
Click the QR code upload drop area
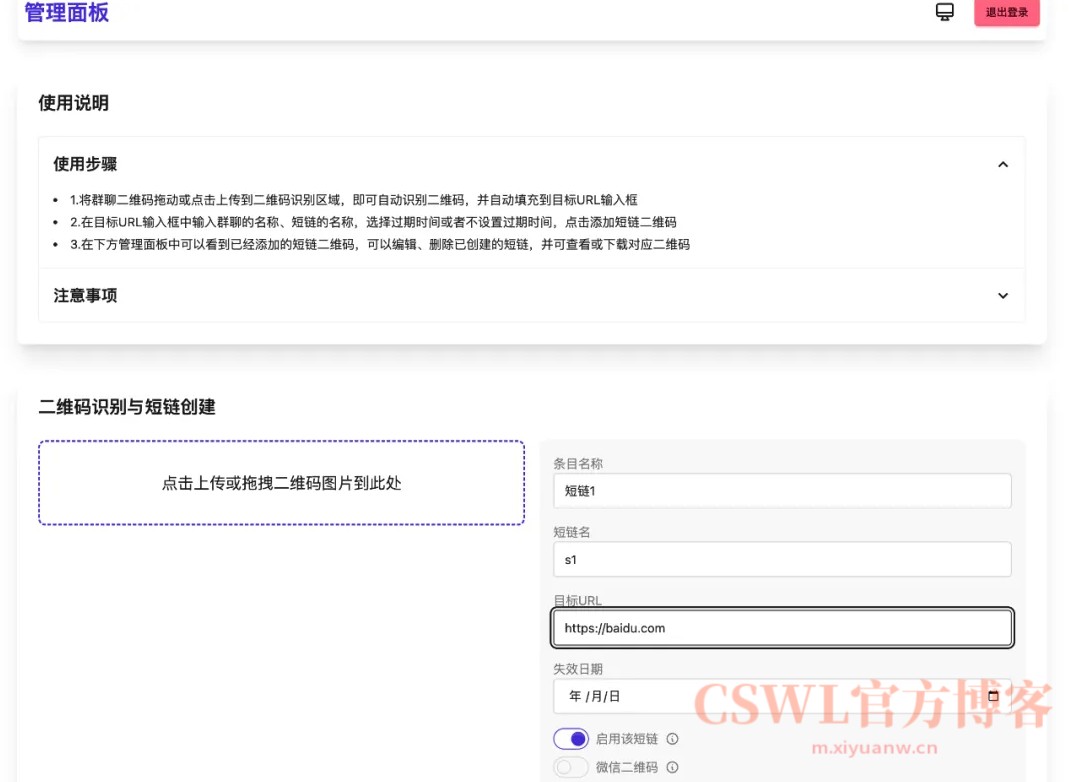(281, 483)
